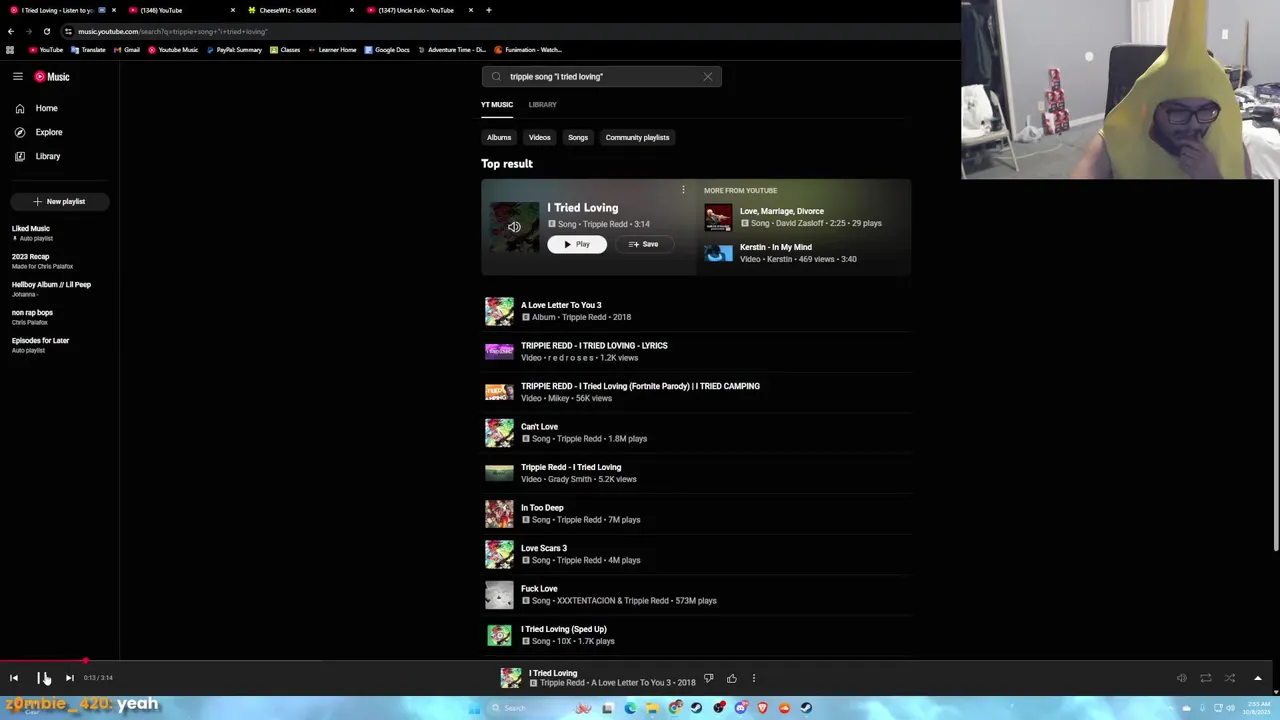Open I Tried Loving (Sped Up) result
Viewport: 1280px width, 720px height.
point(696,635)
